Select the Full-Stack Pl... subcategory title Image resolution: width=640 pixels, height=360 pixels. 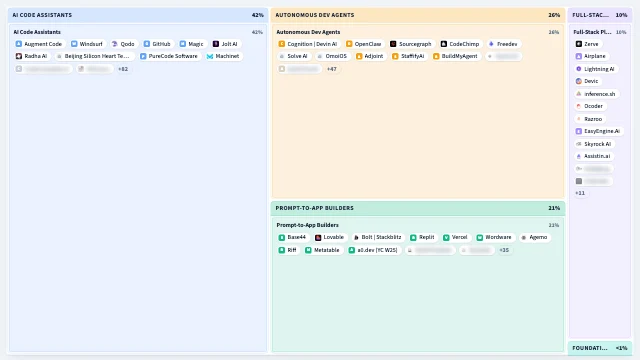592,32
